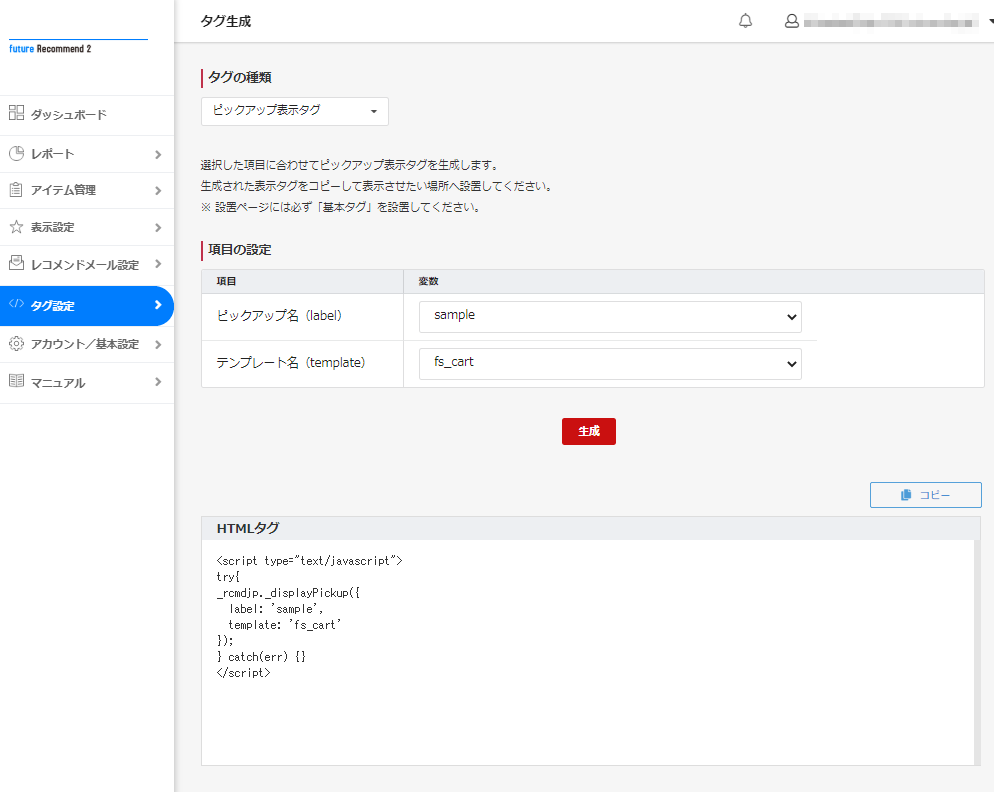Click the タグの種類 section heading
This screenshot has width=994, height=792.
coord(240,77)
